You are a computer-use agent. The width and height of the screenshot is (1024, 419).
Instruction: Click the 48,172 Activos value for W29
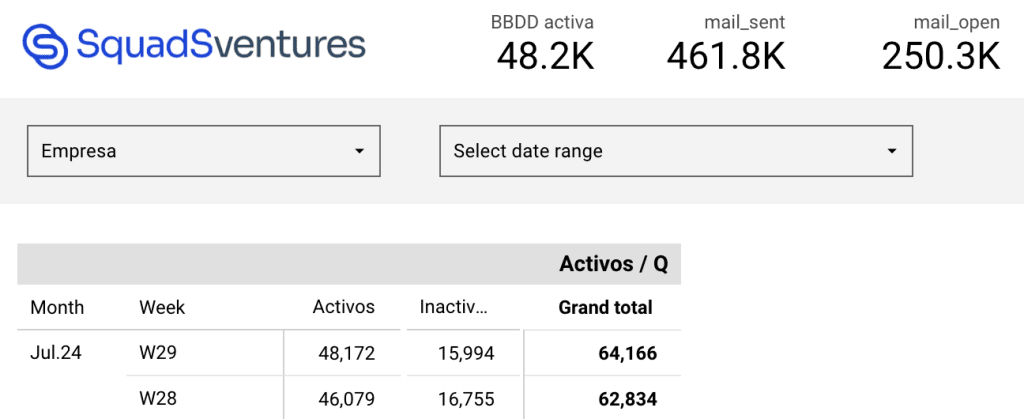click(347, 353)
